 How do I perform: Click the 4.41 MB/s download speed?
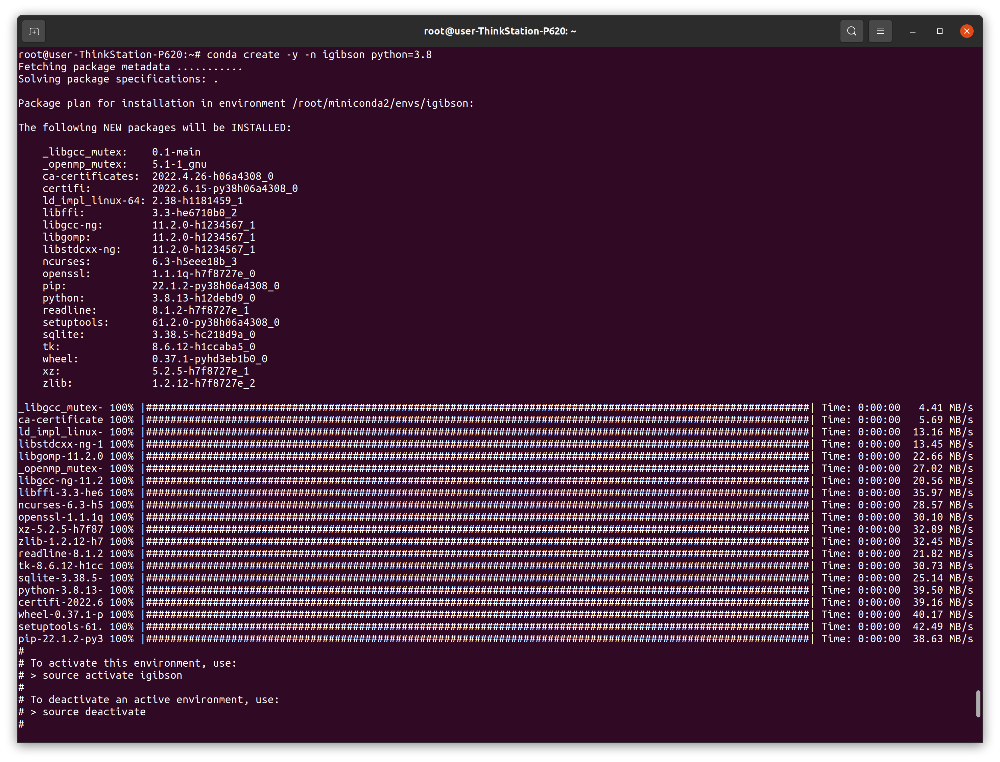coord(946,407)
